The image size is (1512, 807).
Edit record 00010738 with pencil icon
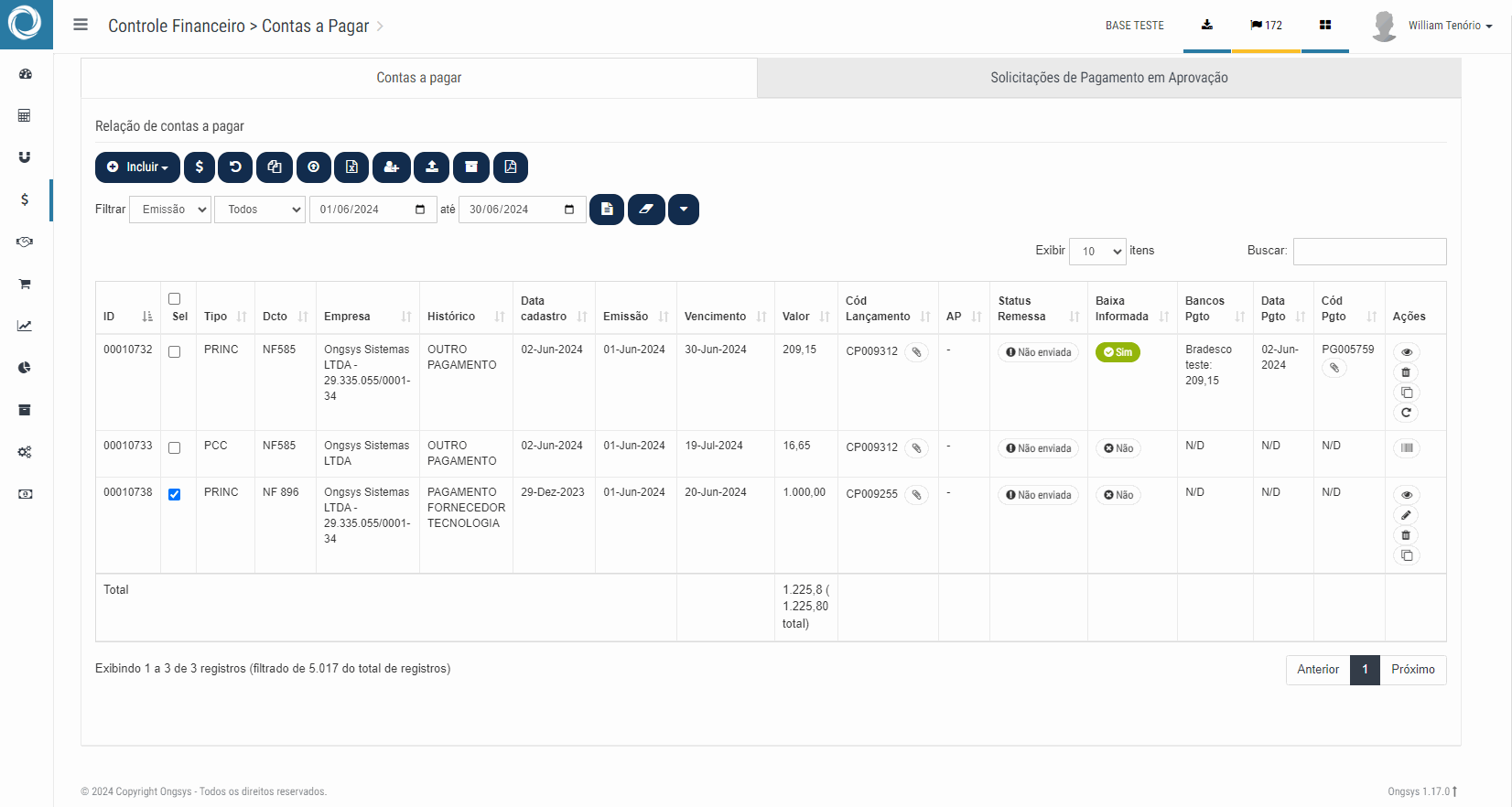1407,515
